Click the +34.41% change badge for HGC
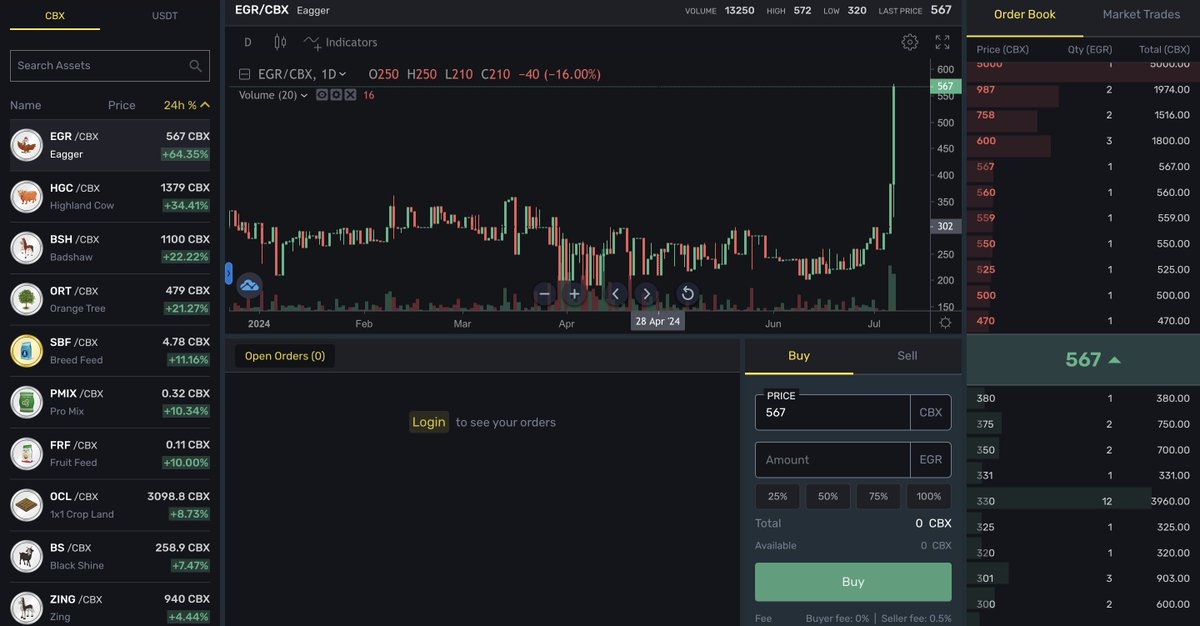The height and width of the screenshot is (626, 1200). point(185,206)
